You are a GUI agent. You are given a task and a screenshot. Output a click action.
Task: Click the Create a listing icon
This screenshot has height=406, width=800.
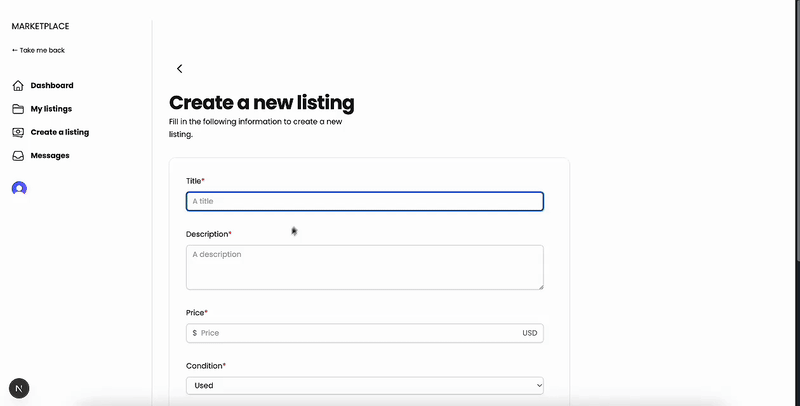pos(18,133)
